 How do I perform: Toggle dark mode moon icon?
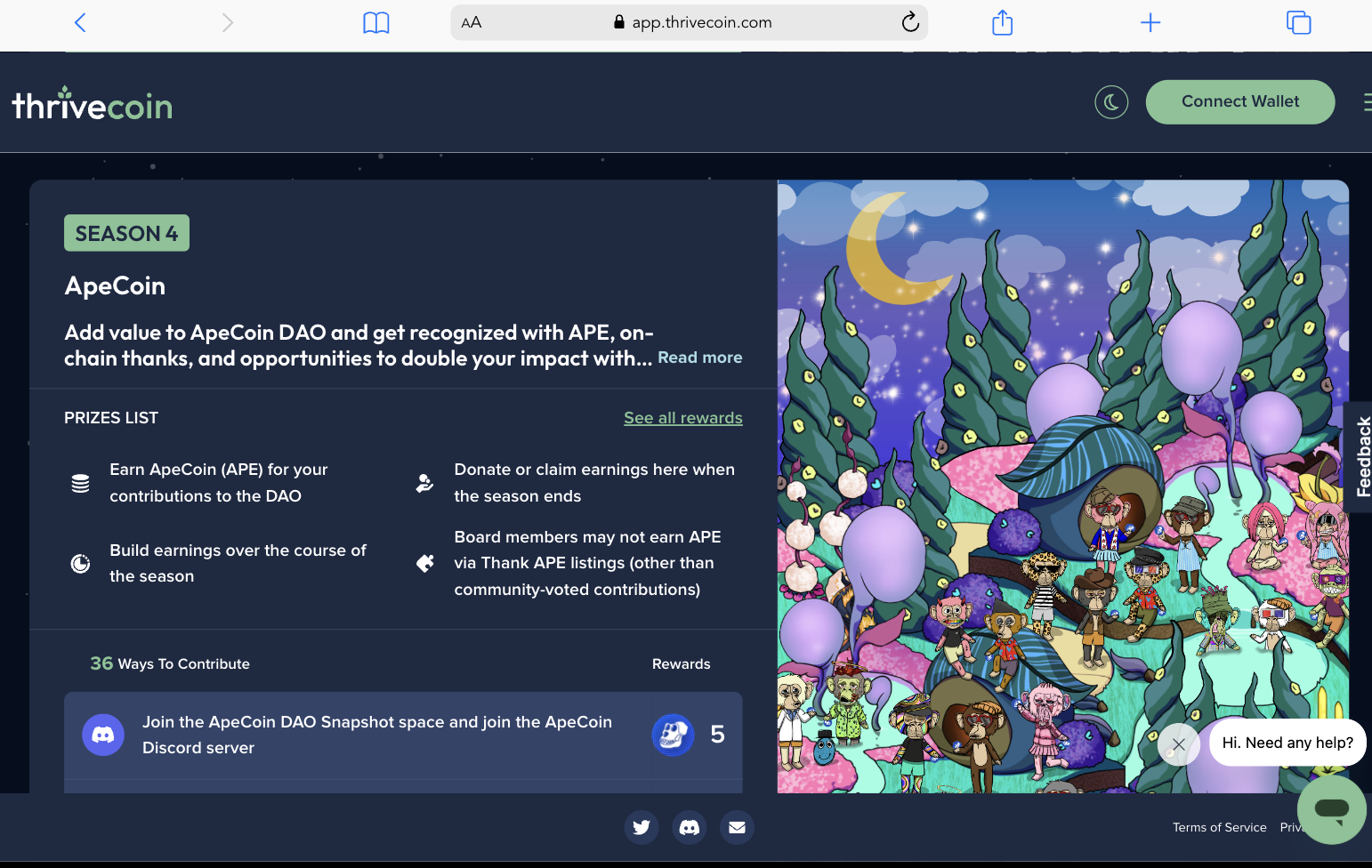click(x=1111, y=102)
